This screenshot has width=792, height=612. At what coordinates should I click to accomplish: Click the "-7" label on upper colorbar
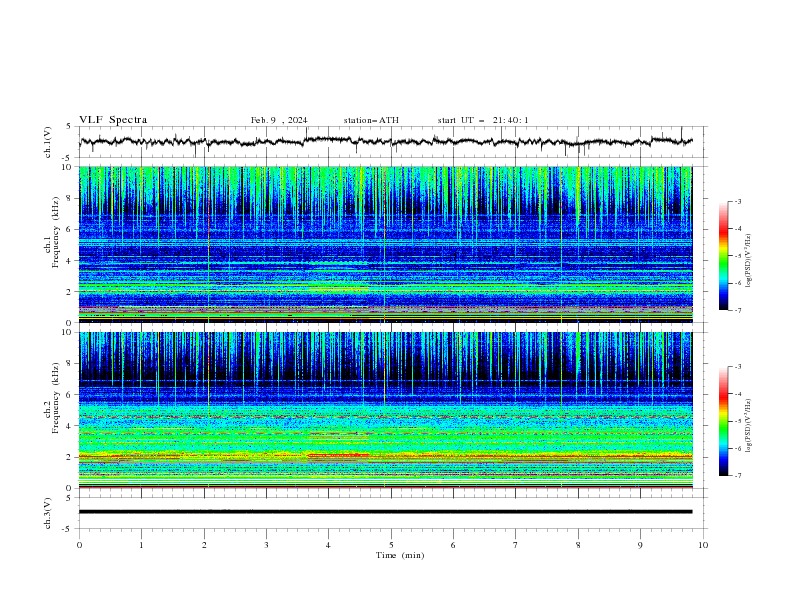click(738, 310)
